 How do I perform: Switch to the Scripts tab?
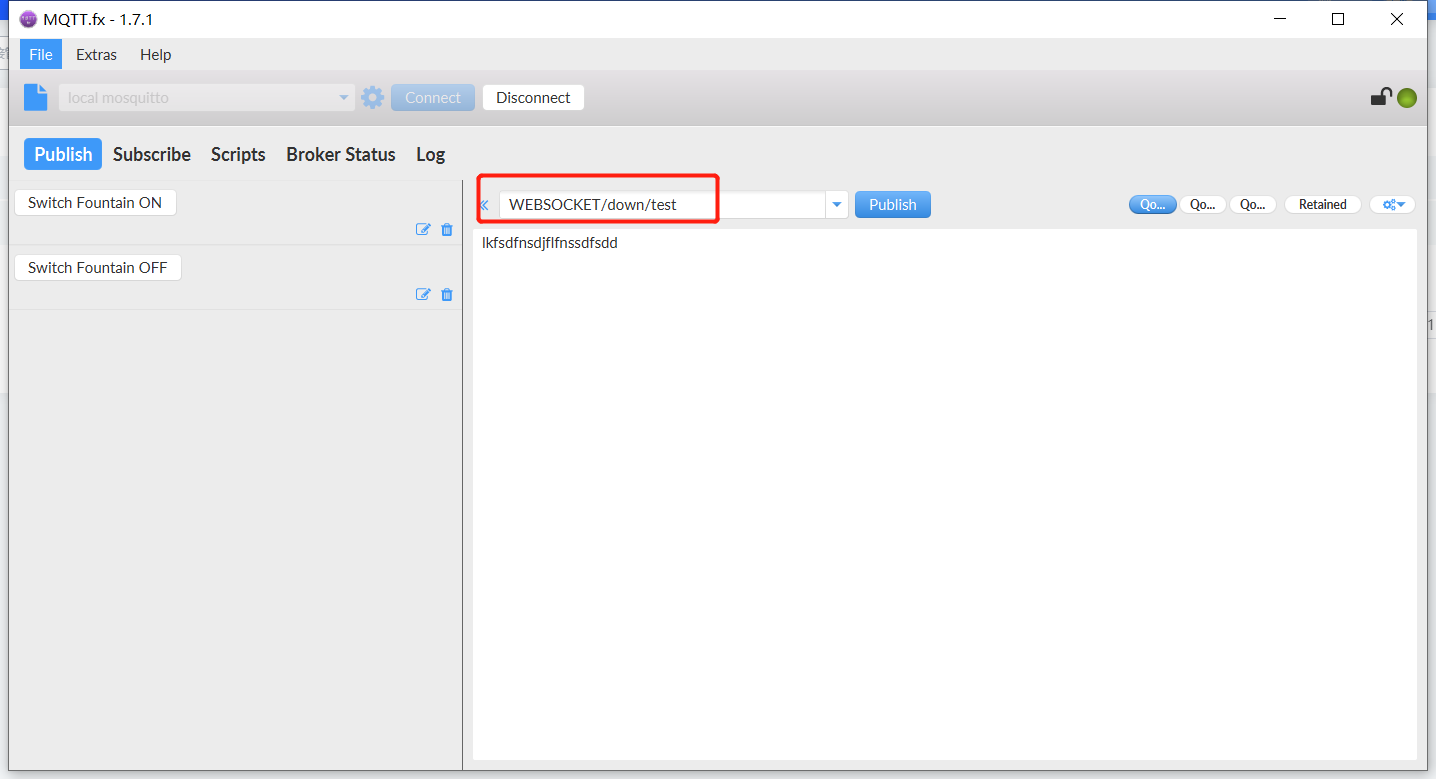tap(238, 154)
